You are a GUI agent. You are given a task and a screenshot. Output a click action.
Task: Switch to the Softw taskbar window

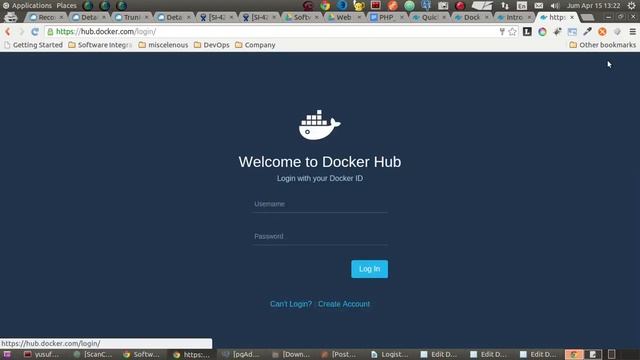141,354
